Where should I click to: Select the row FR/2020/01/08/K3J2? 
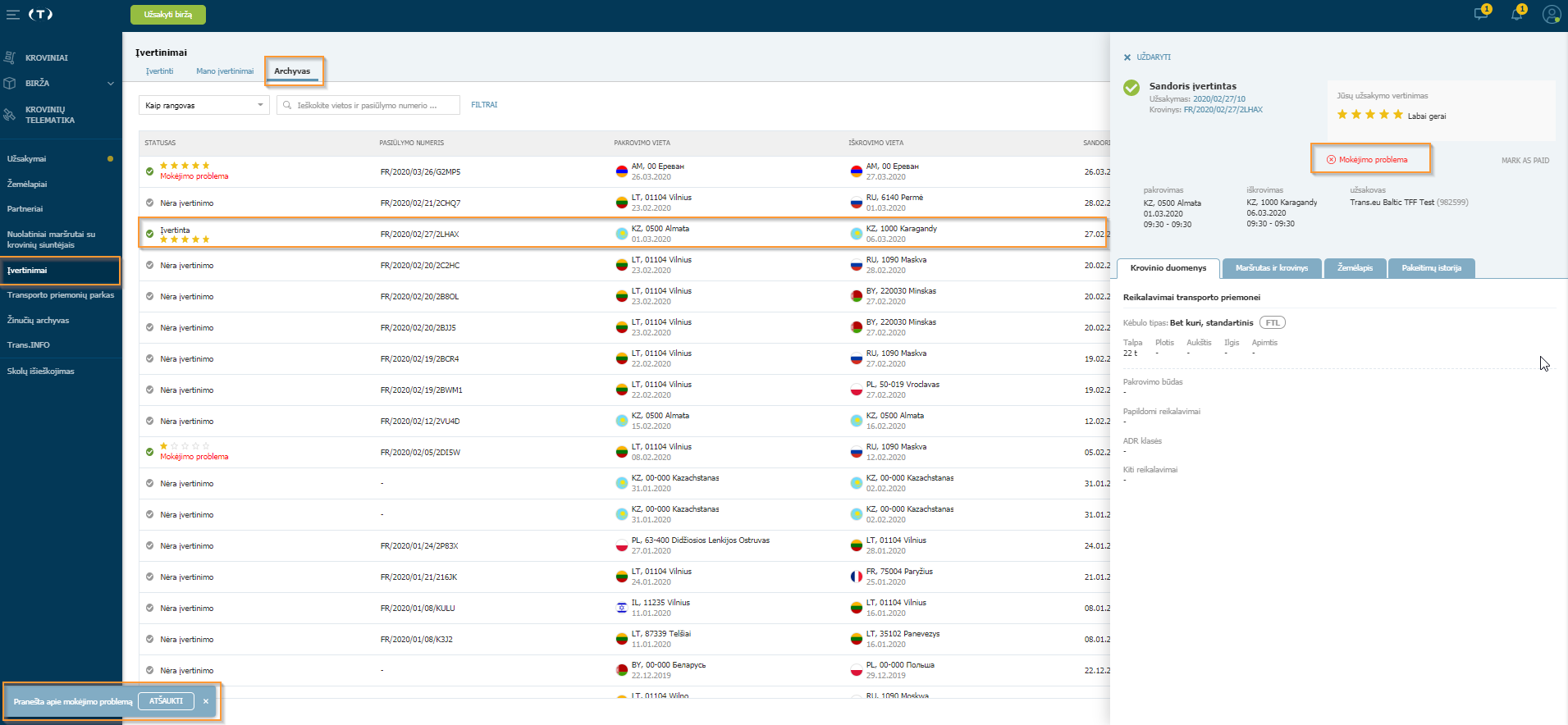[x=624, y=639]
